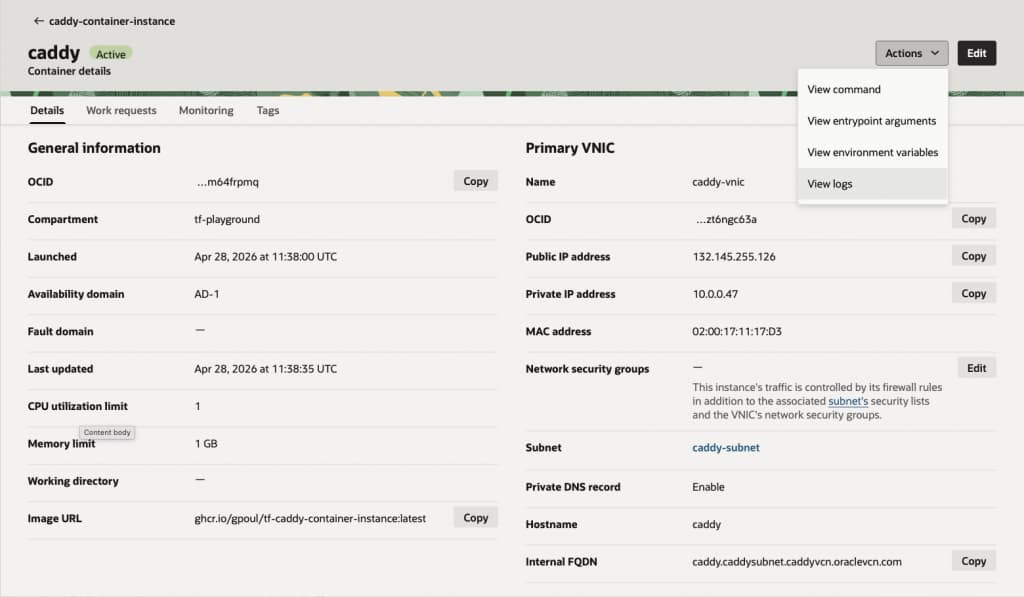This screenshot has width=1024, height=597.
Task: Copy the Internal FQDN
Action: (973, 561)
